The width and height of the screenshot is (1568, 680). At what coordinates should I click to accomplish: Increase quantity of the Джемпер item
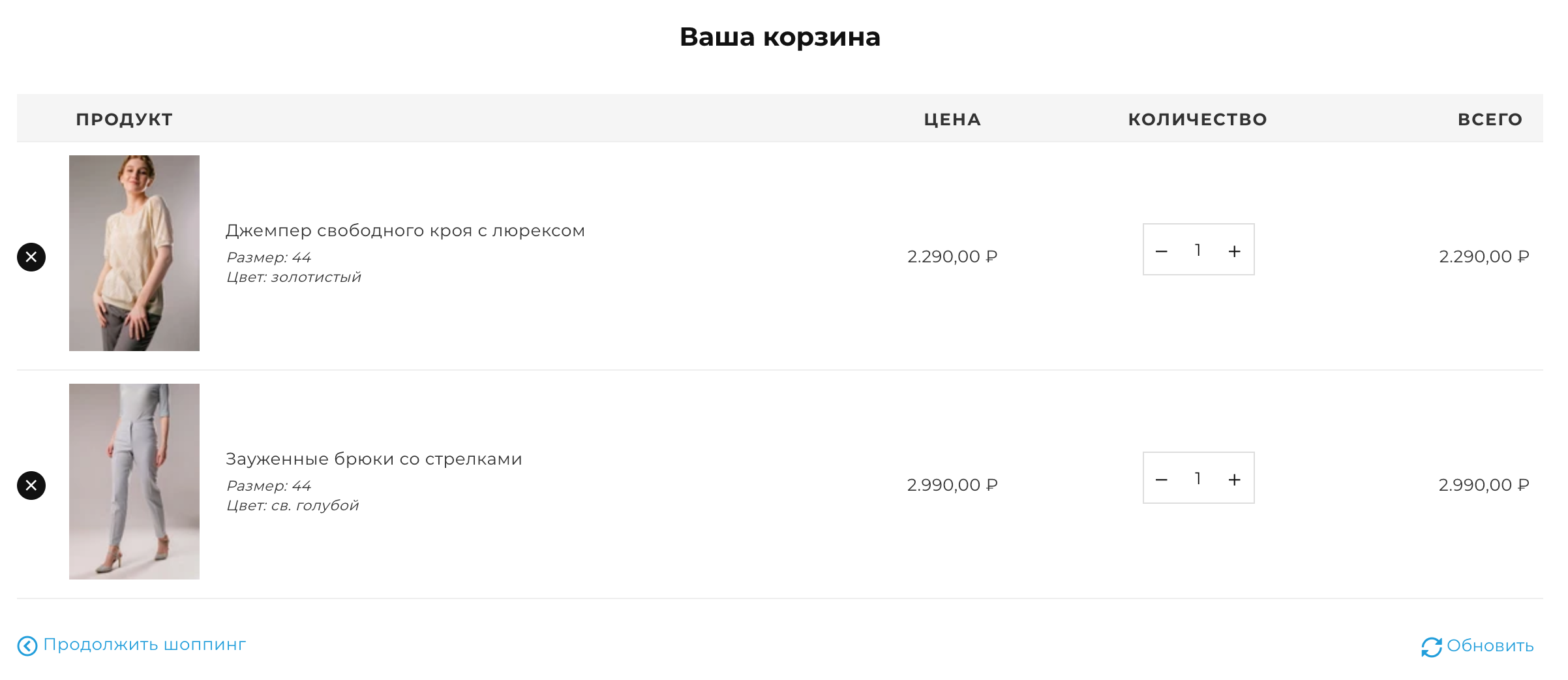(x=1235, y=251)
